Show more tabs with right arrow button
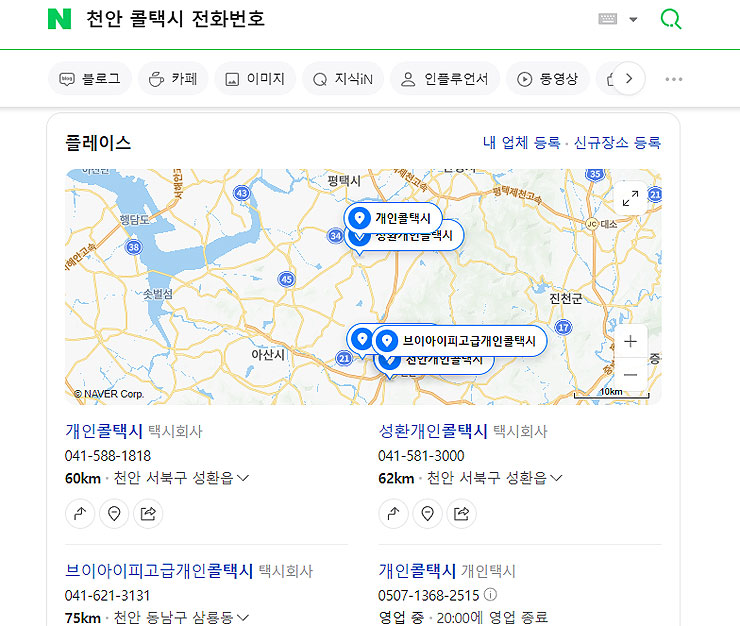 click(x=629, y=78)
